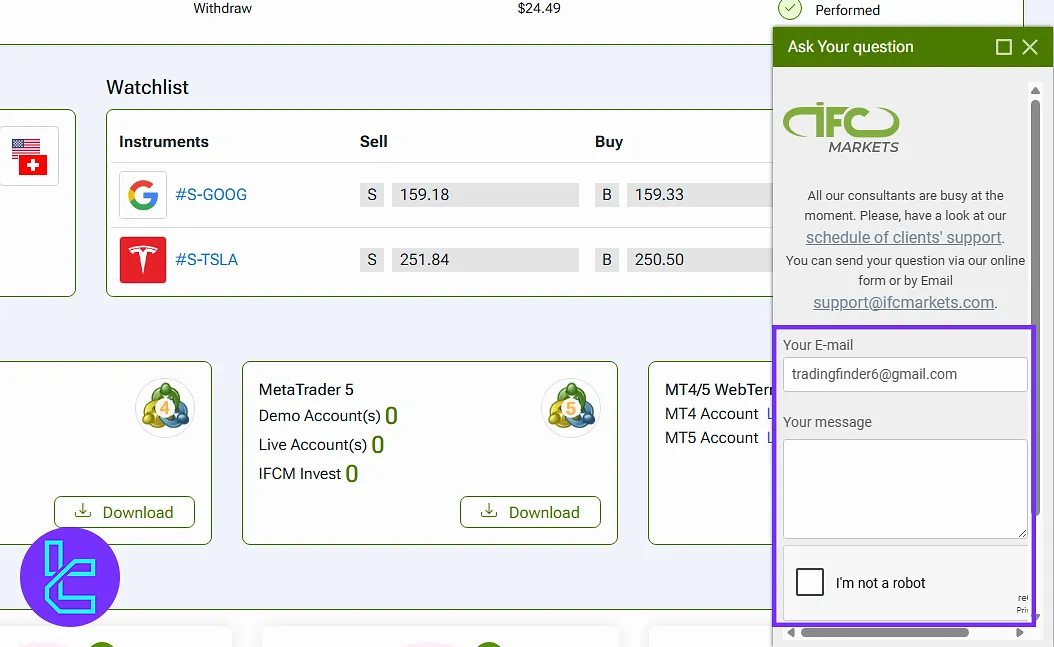Click the Tesla logo icon in watchlist

pyautogui.click(x=143, y=260)
